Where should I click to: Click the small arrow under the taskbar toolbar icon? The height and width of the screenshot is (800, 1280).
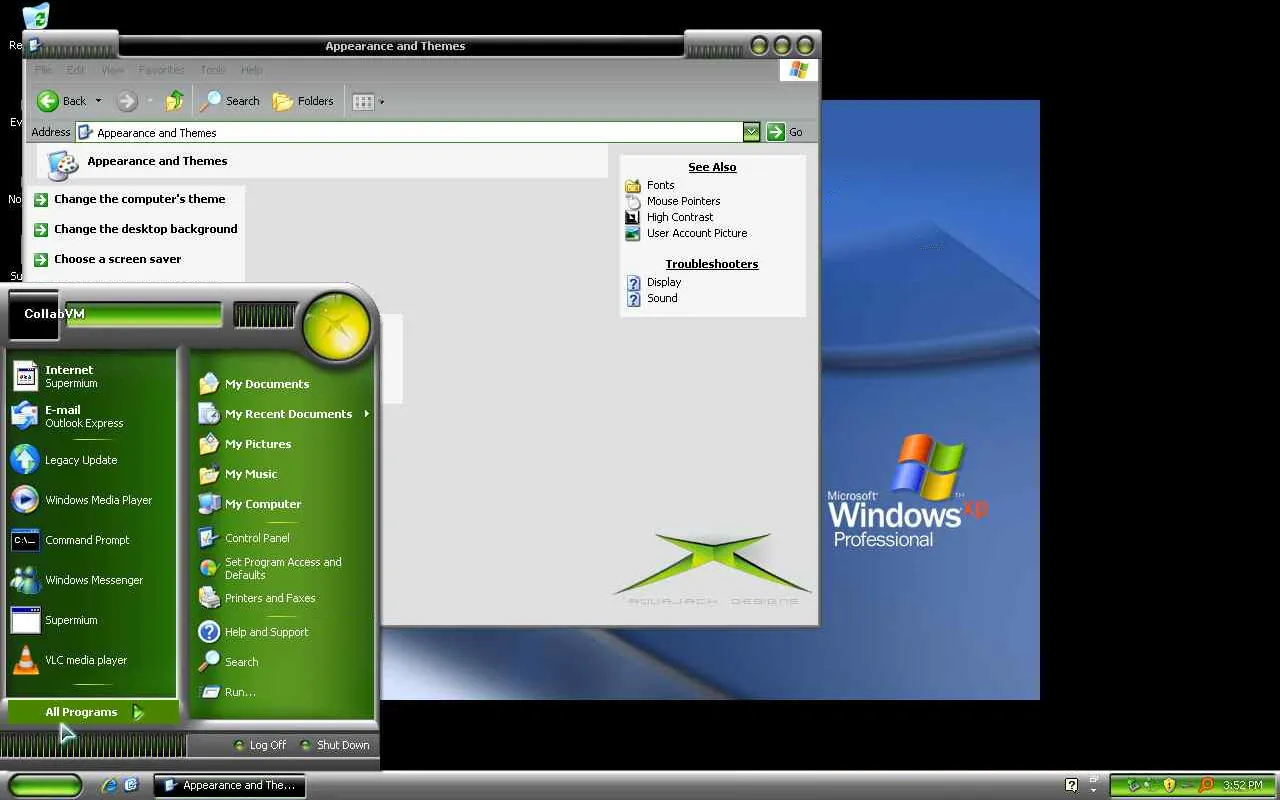[x=1093, y=790]
